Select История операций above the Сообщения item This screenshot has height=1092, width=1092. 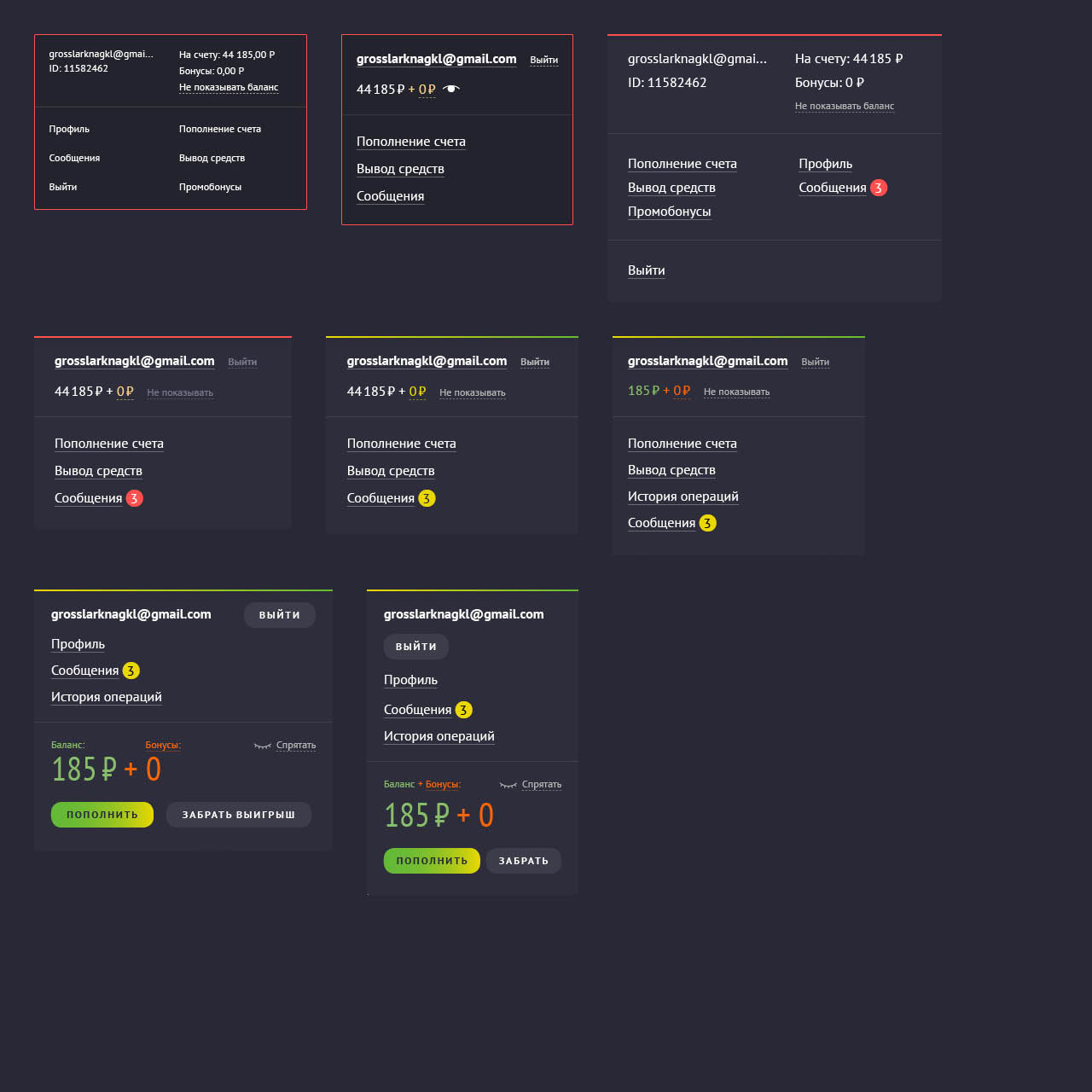coord(682,497)
